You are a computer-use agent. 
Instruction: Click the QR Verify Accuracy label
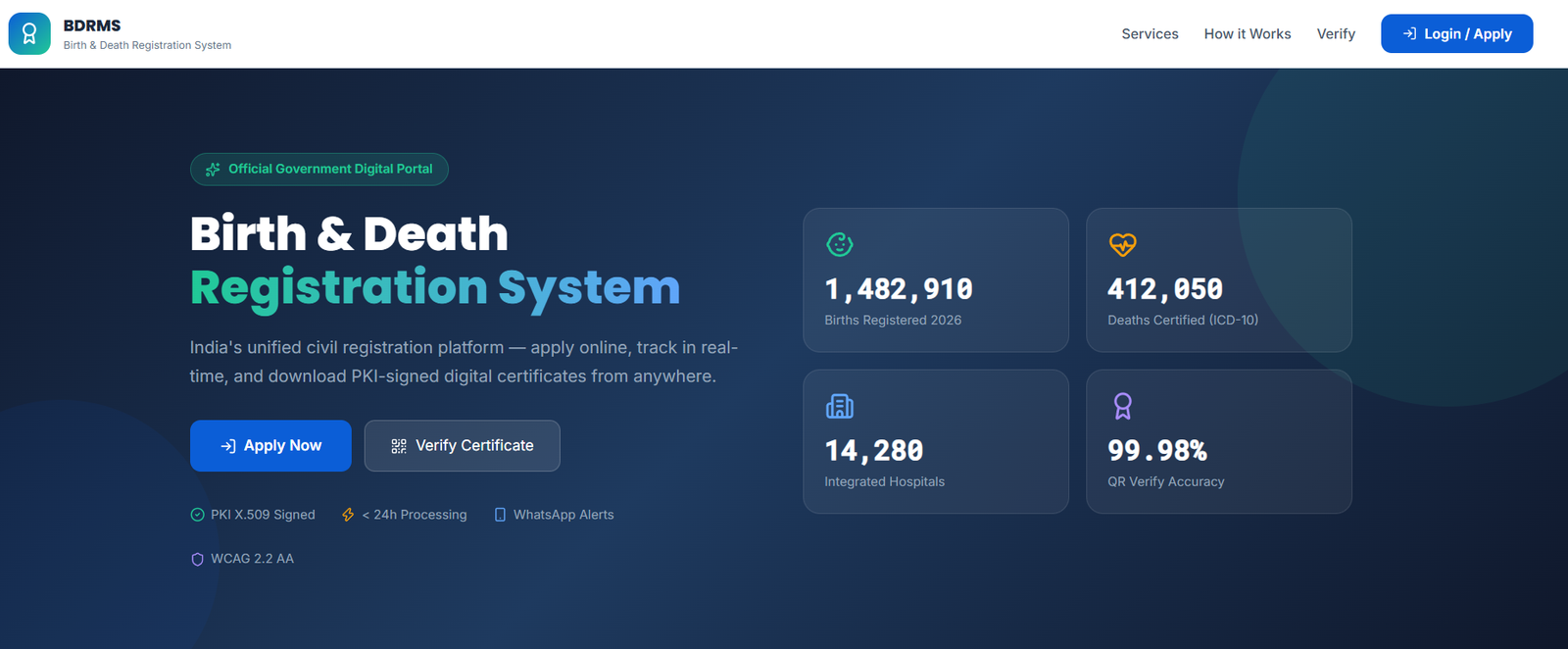click(1166, 481)
